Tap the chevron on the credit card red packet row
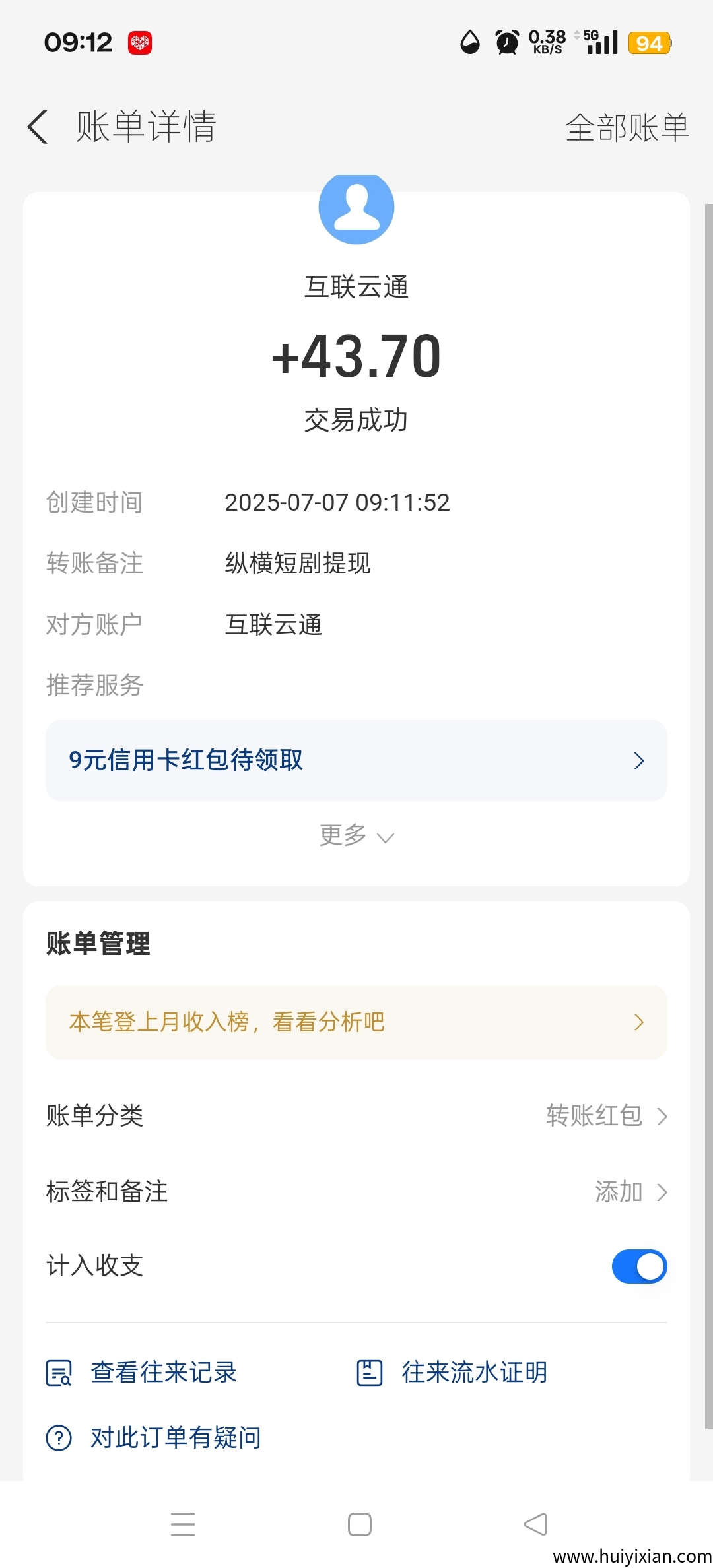 tap(638, 761)
